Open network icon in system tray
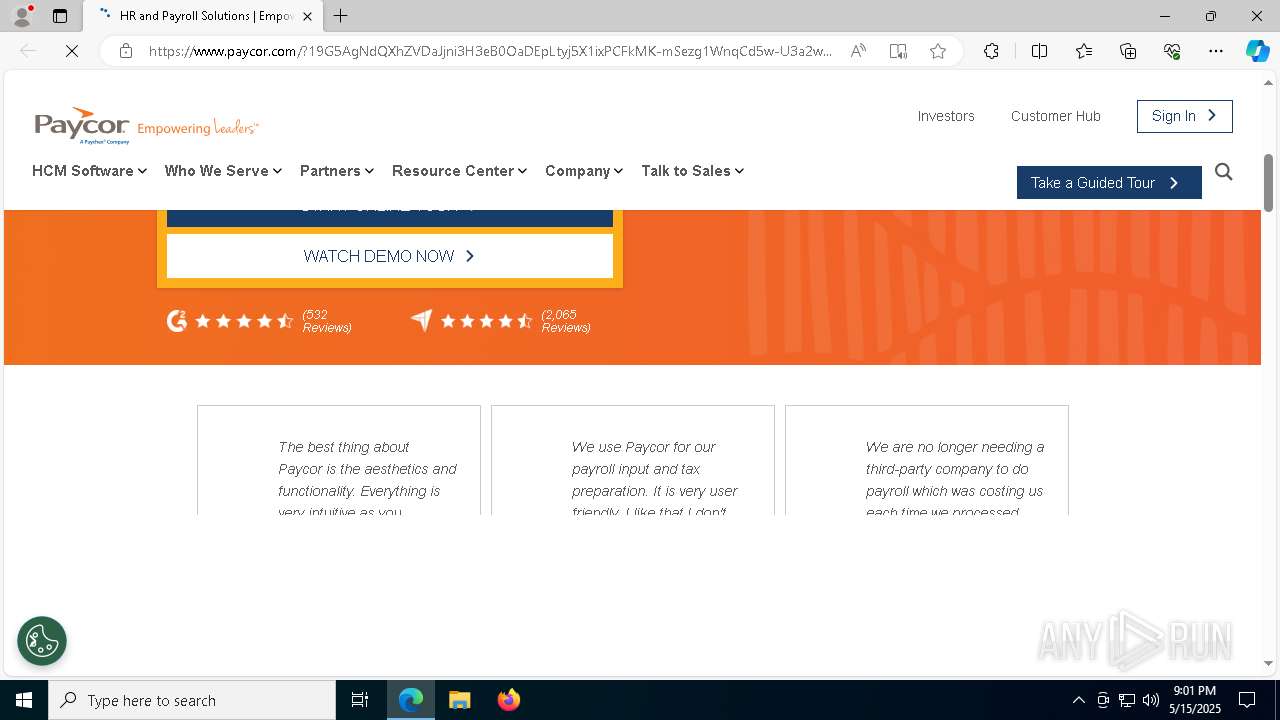 1127,700
